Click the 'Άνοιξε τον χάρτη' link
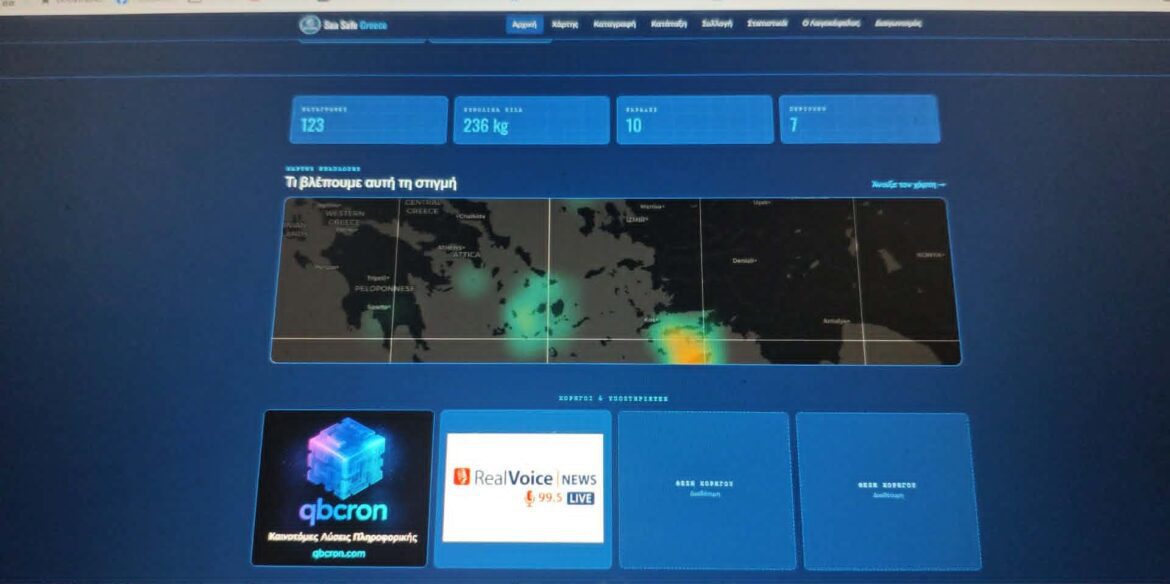Image resolution: width=1170 pixels, height=584 pixels. 909,184
